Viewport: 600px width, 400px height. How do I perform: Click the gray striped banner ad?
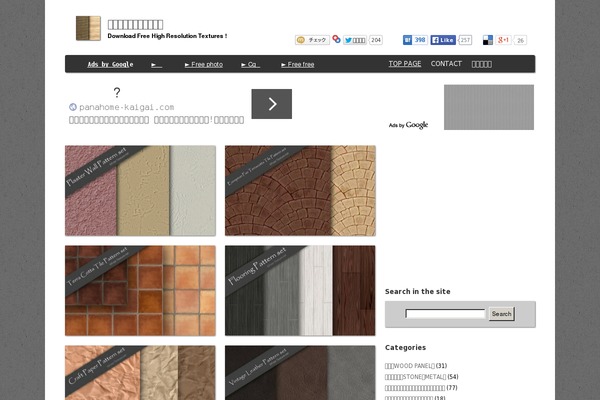click(x=489, y=107)
